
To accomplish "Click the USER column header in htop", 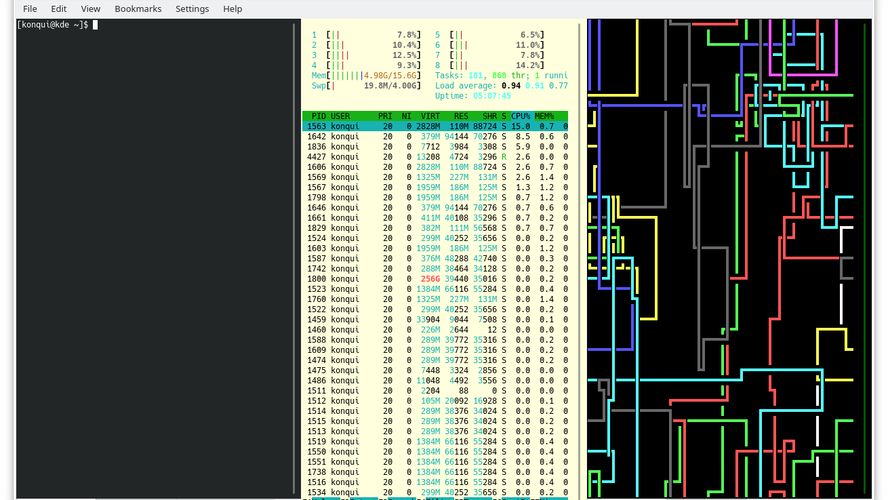I will click(341, 116).
